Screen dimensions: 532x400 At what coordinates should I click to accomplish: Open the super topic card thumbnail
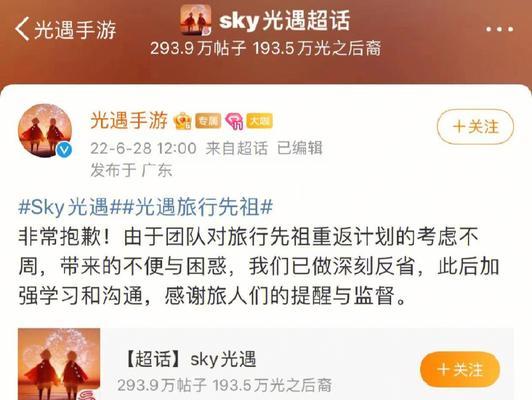pyautogui.click(x=59, y=364)
